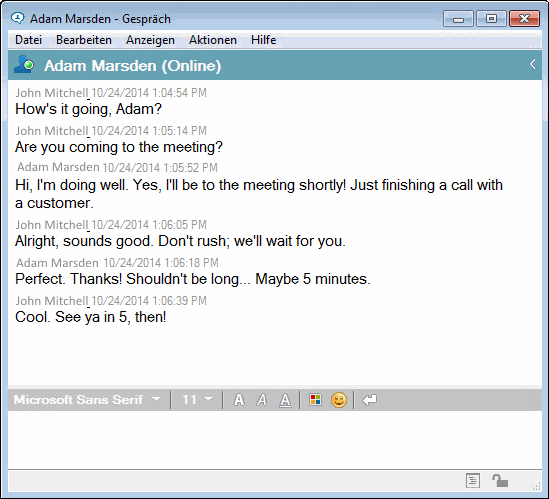
Task: Toggle underline formatting A icon
Action: point(285,400)
